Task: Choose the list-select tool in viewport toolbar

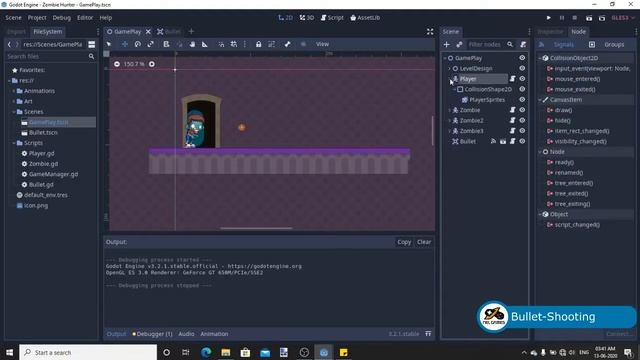Action: click(166, 44)
